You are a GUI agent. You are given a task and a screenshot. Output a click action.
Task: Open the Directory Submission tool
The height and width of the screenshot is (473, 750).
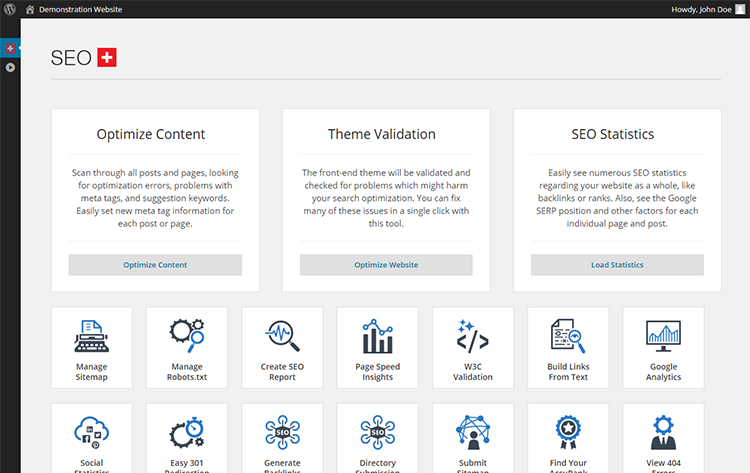tap(377, 439)
